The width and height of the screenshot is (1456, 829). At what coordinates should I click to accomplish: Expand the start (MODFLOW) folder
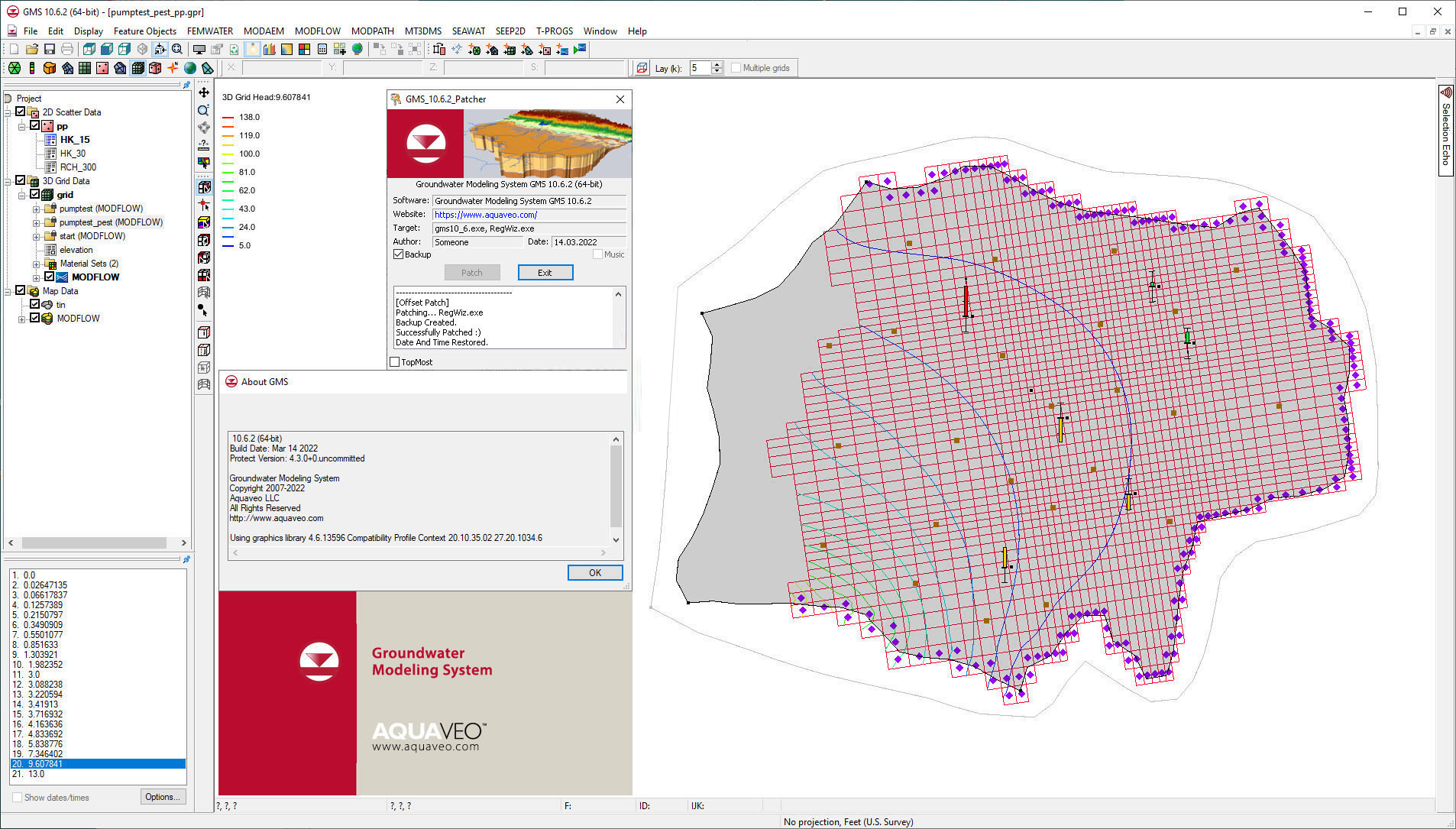pyautogui.click(x=36, y=236)
